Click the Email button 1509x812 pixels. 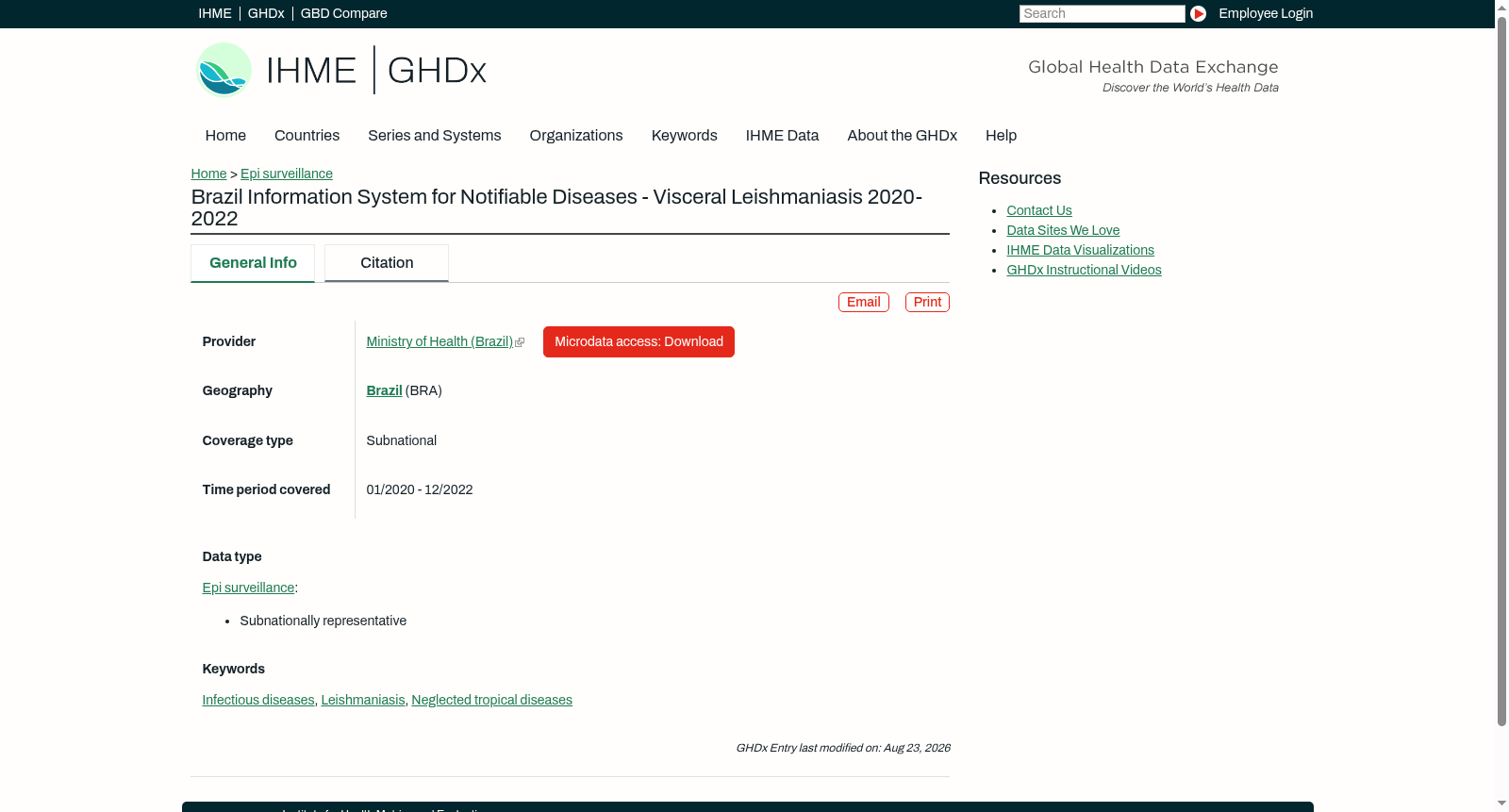[x=864, y=302]
